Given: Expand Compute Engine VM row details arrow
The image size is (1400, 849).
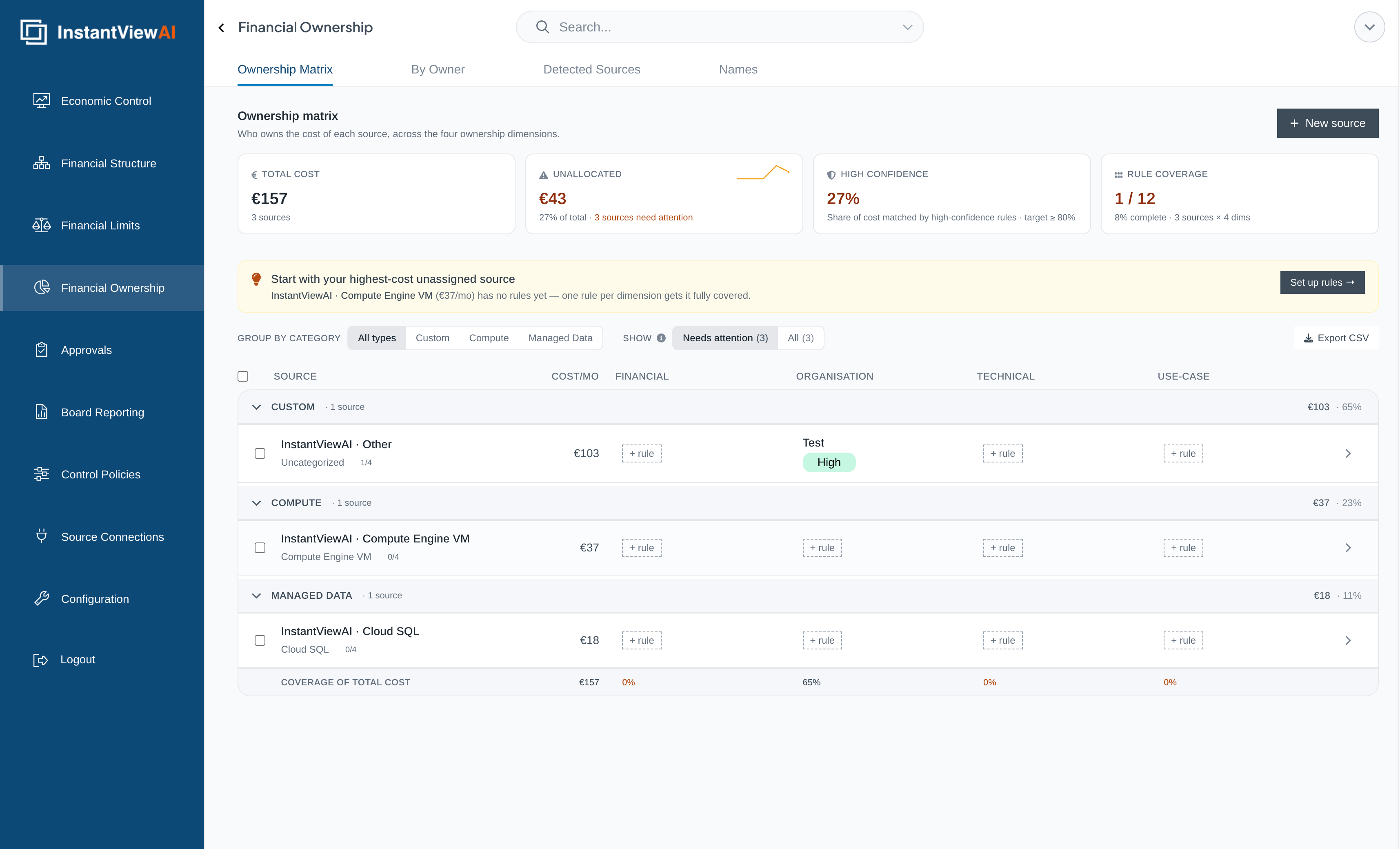Looking at the screenshot, I should coord(1348,548).
